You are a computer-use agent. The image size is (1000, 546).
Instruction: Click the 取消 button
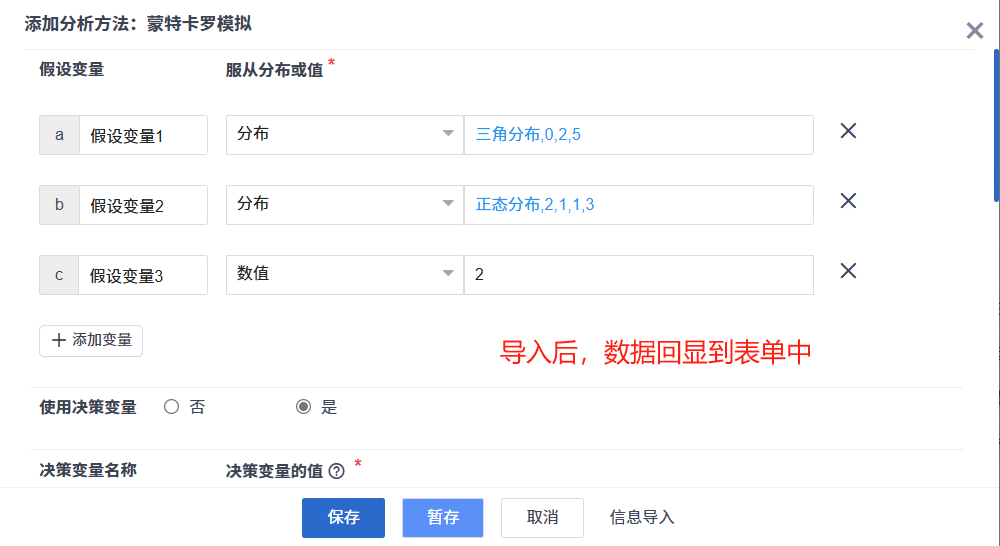coord(542,518)
